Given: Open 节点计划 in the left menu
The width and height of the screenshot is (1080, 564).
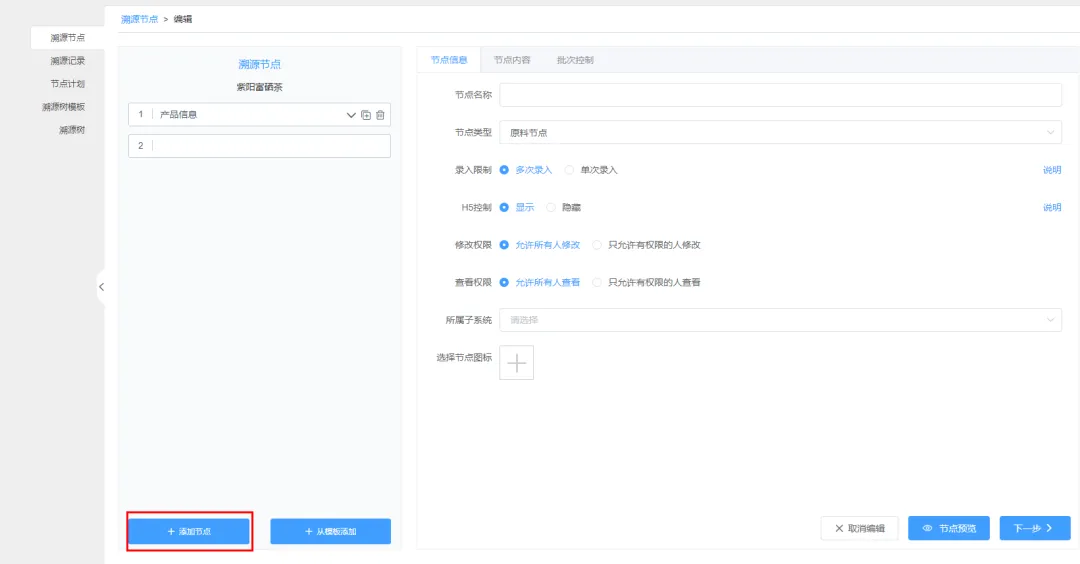Looking at the screenshot, I should 68,83.
